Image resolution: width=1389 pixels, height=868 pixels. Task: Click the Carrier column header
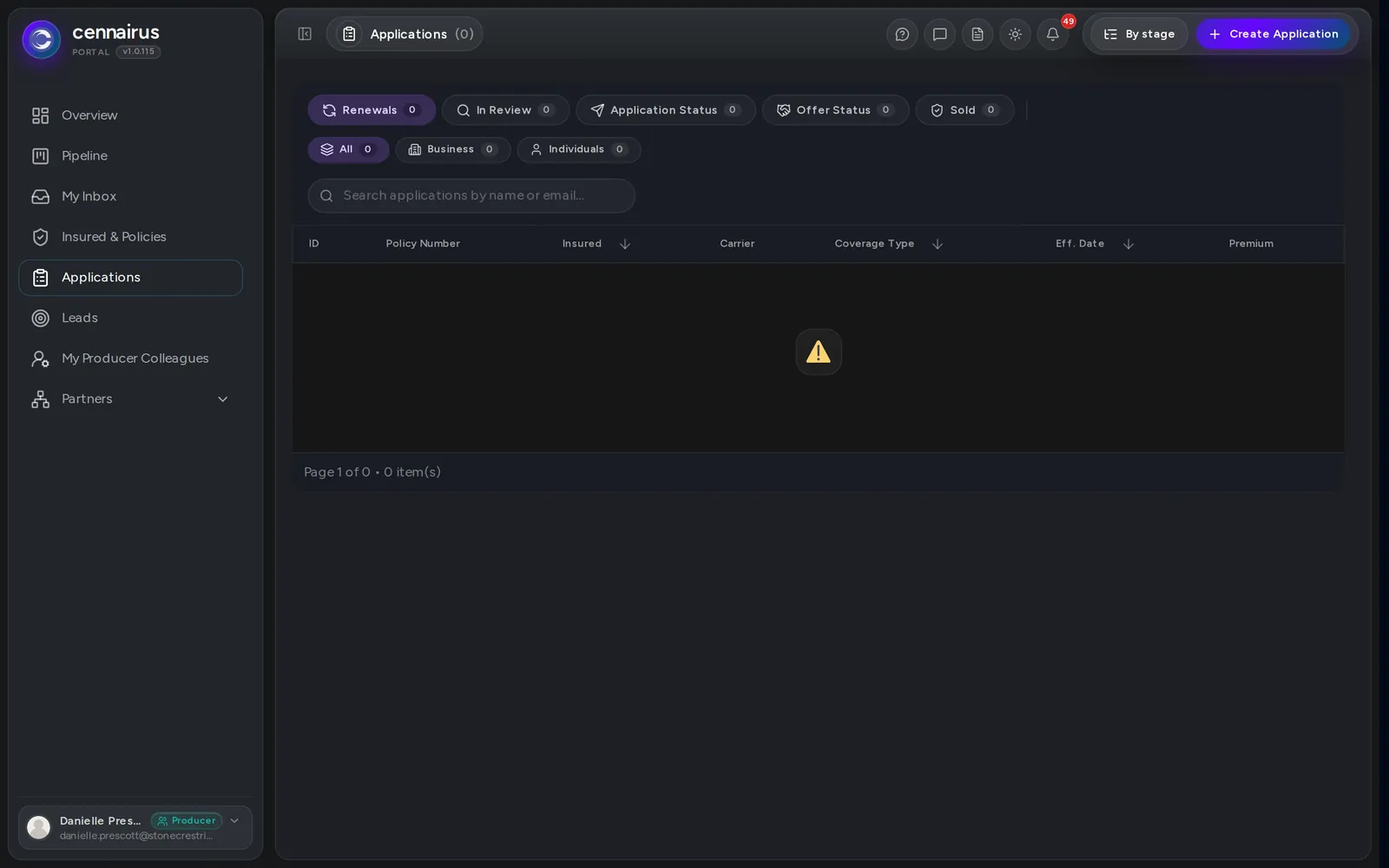737,244
